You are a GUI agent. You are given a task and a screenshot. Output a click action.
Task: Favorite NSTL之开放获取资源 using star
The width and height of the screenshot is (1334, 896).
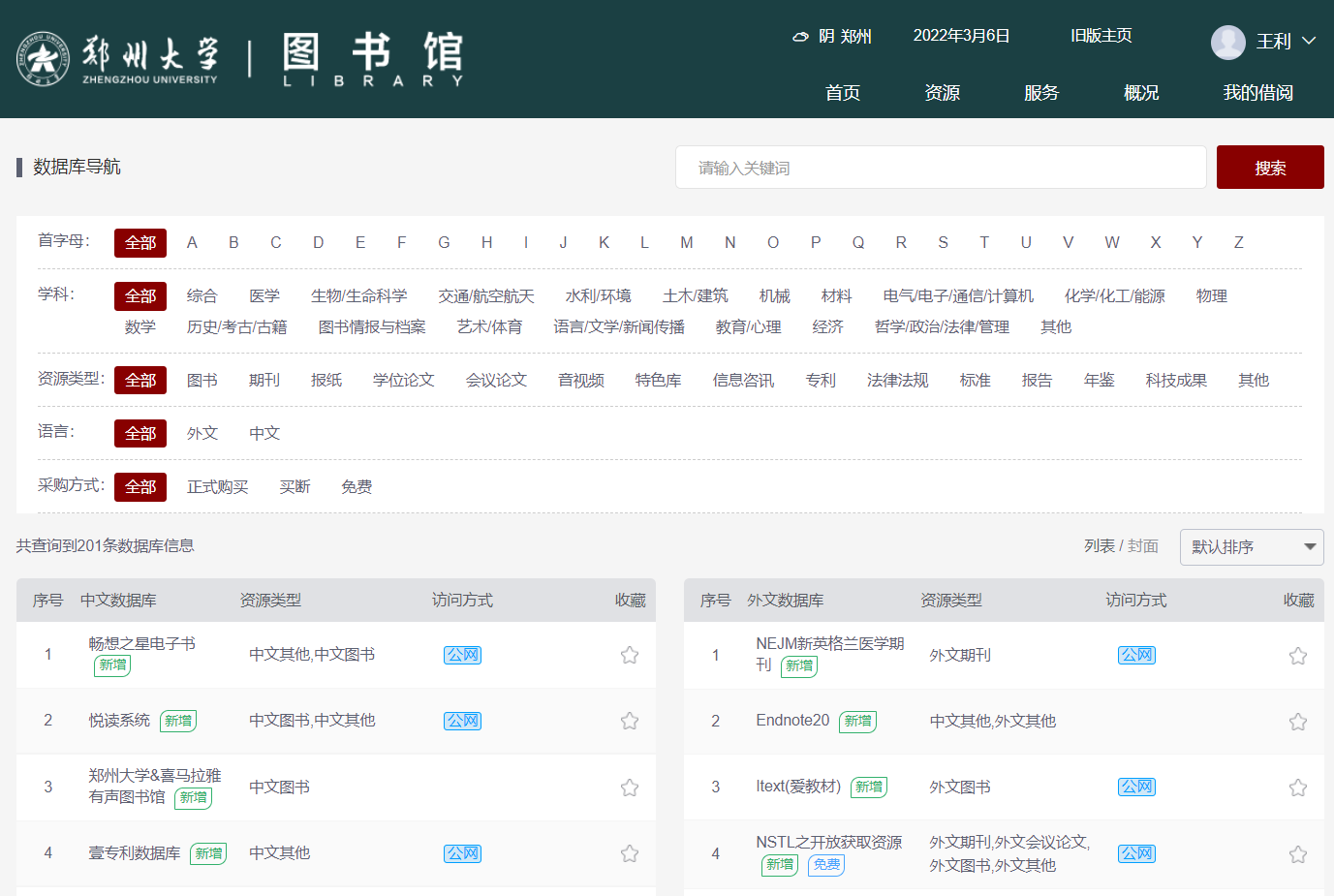pyautogui.click(x=1298, y=854)
